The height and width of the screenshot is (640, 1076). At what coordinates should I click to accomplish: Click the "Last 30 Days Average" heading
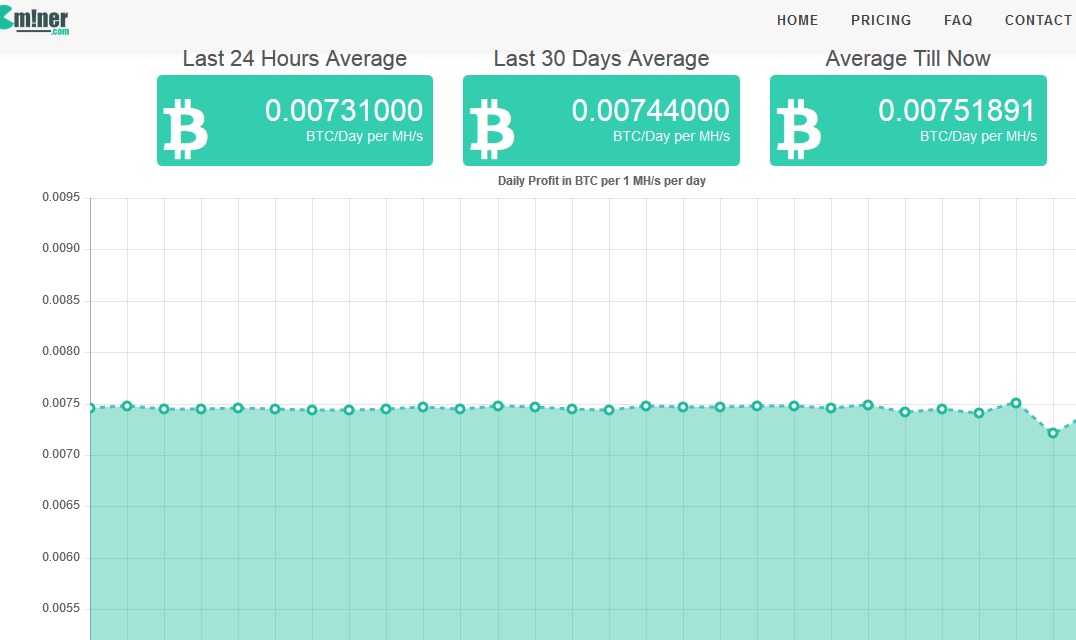(x=601, y=59)
